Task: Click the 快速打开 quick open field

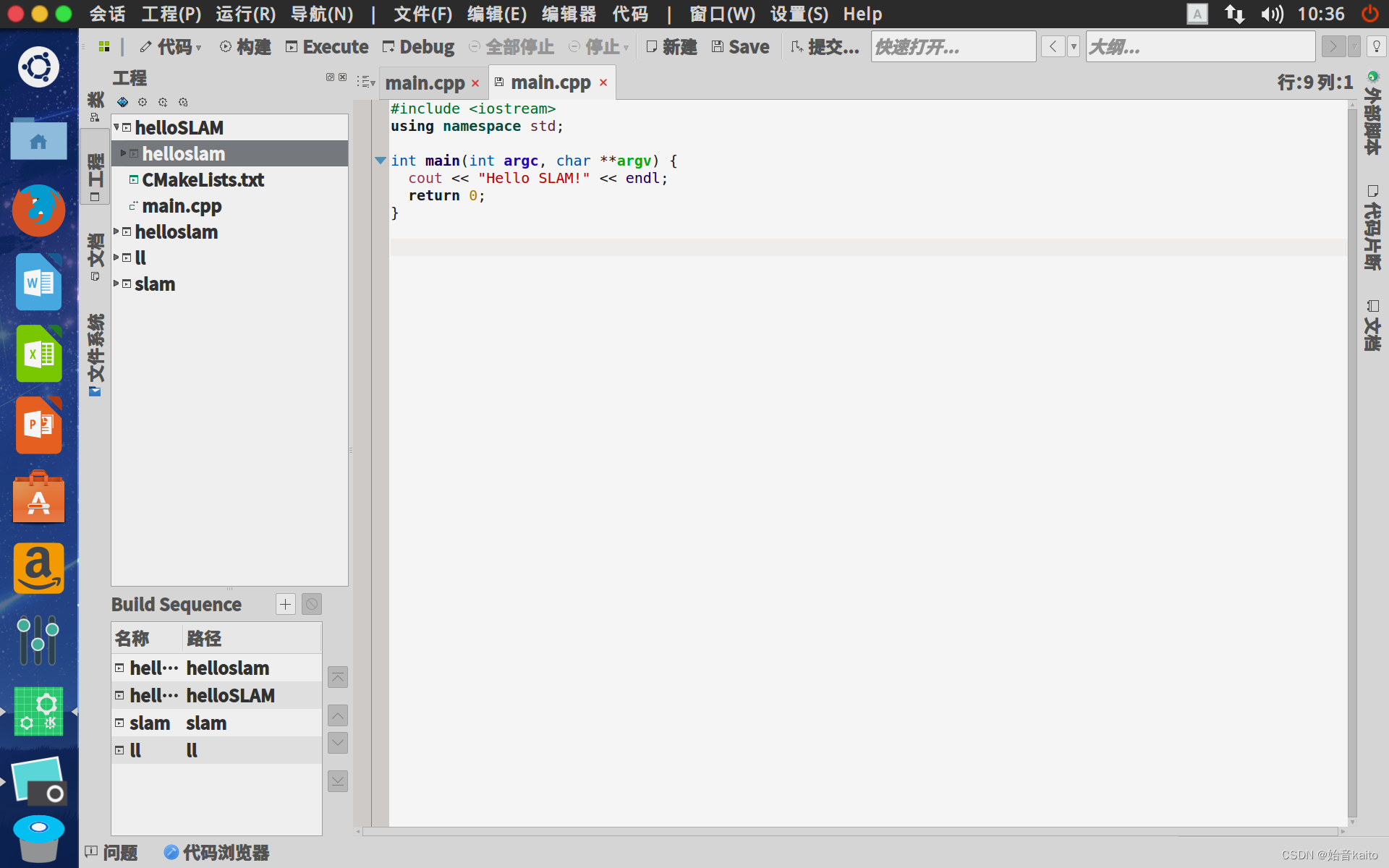Action: click(x=953, y=47)
